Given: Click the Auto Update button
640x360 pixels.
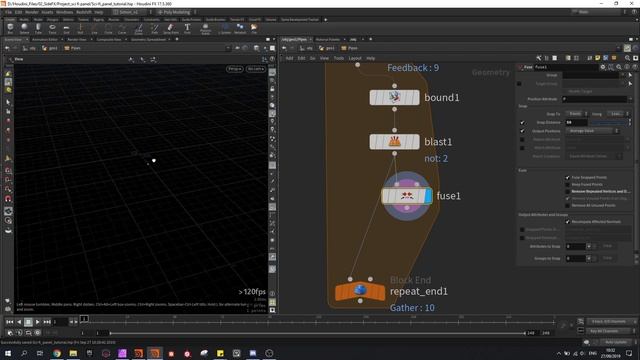Looking at the screenshot, I should pyautogui.click(x=616, y=342).
